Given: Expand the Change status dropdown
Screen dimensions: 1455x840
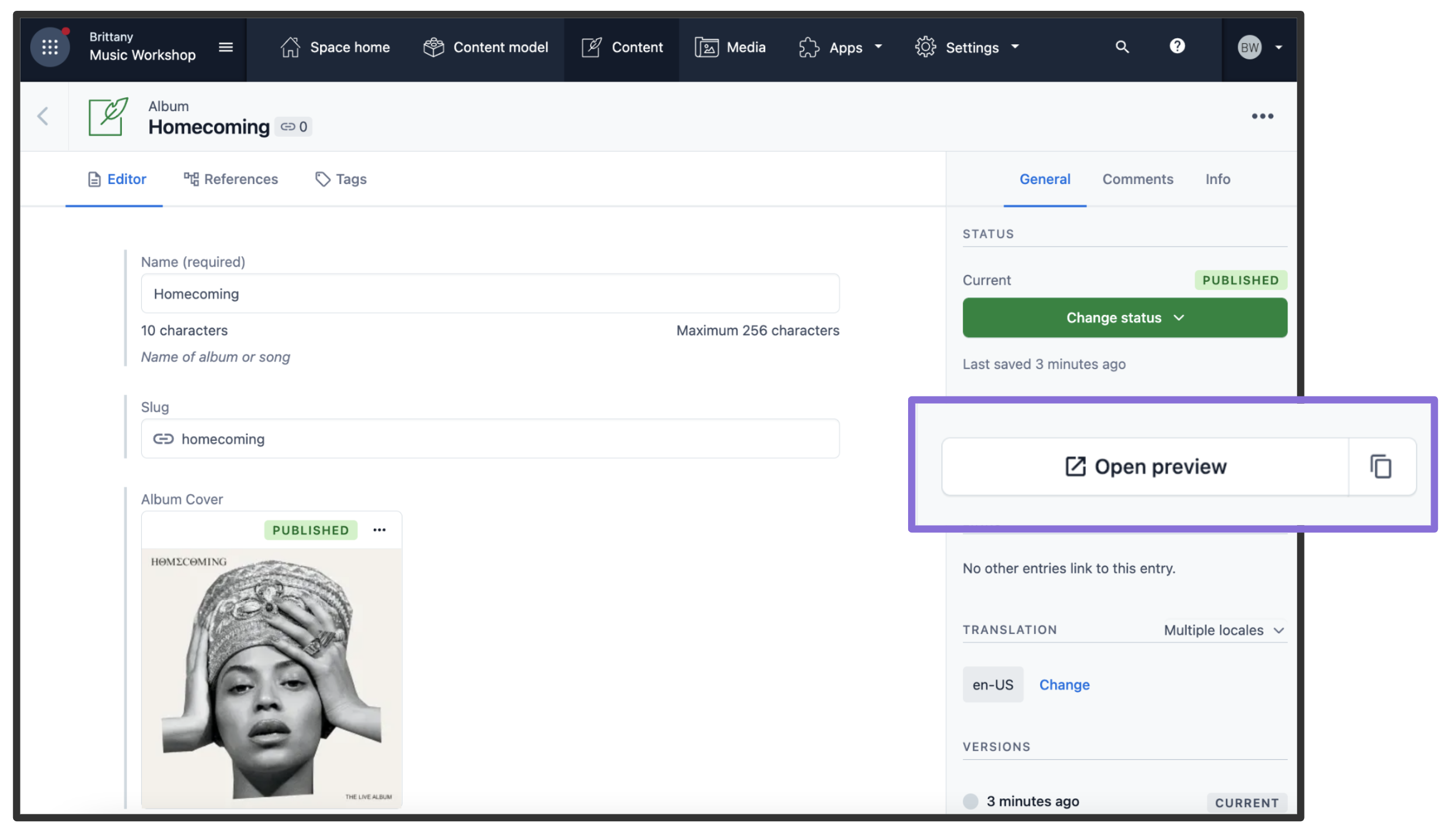Looking at the screenshot, I should coord(1123,317).
